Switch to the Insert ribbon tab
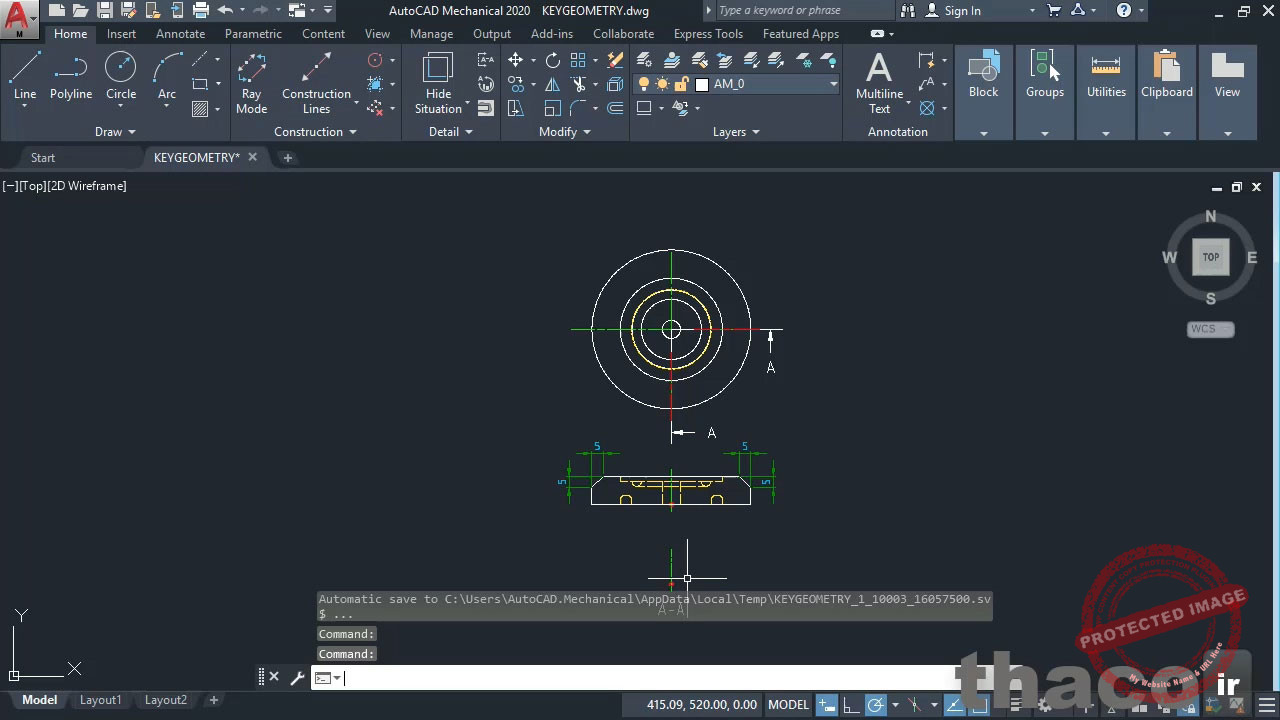 coord(122,34)
